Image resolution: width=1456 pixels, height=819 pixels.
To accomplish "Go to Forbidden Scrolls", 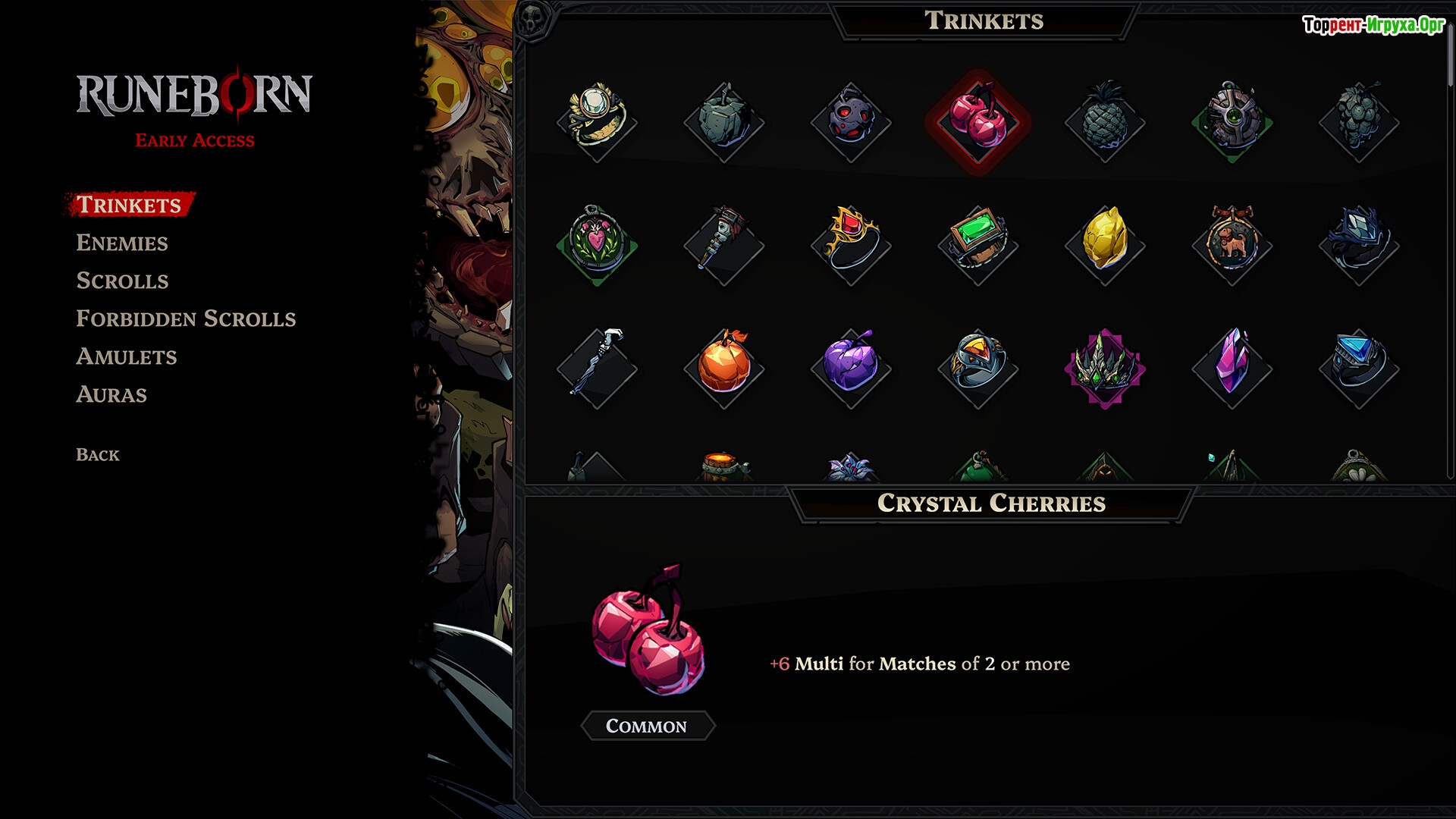I will [186, 318].
